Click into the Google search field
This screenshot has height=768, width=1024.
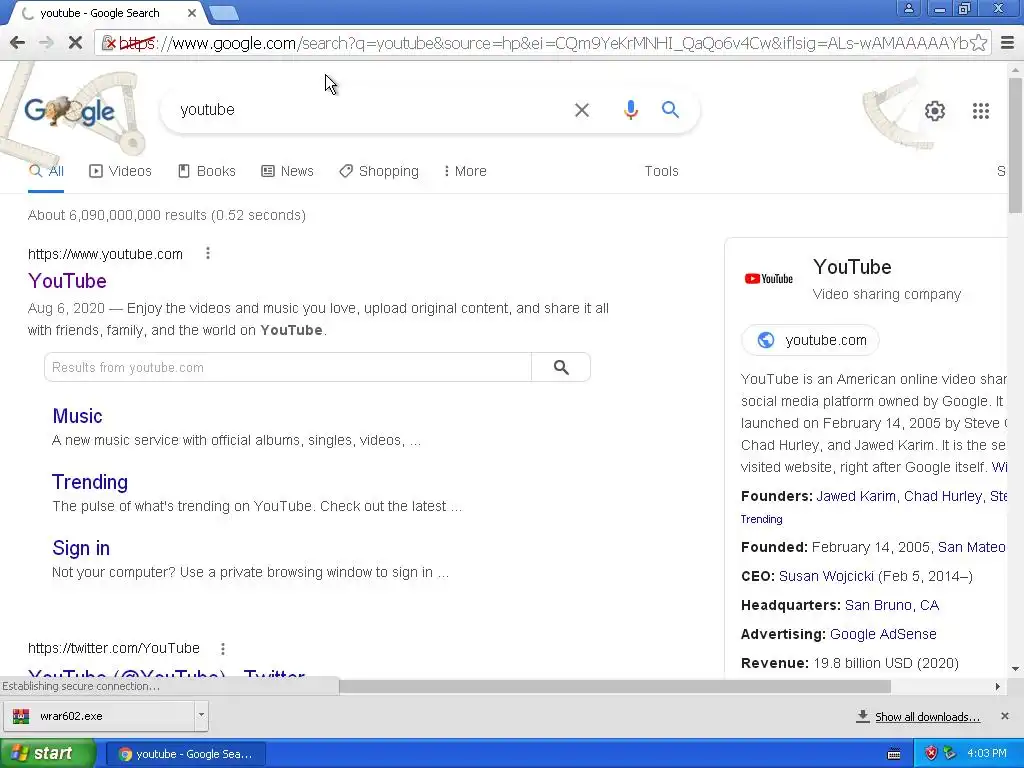[372, 110]
